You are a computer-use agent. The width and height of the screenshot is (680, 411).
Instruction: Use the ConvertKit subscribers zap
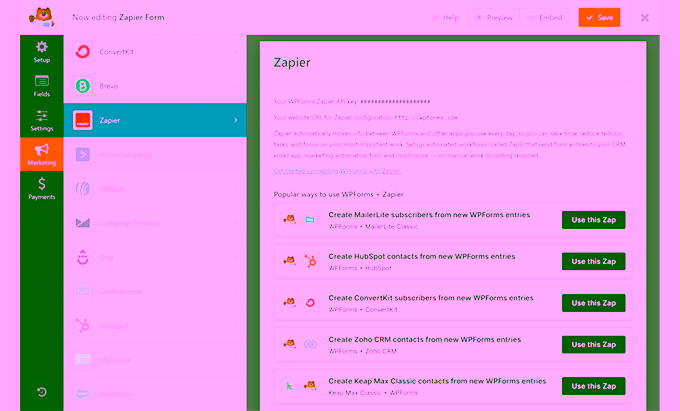(594, 303)
